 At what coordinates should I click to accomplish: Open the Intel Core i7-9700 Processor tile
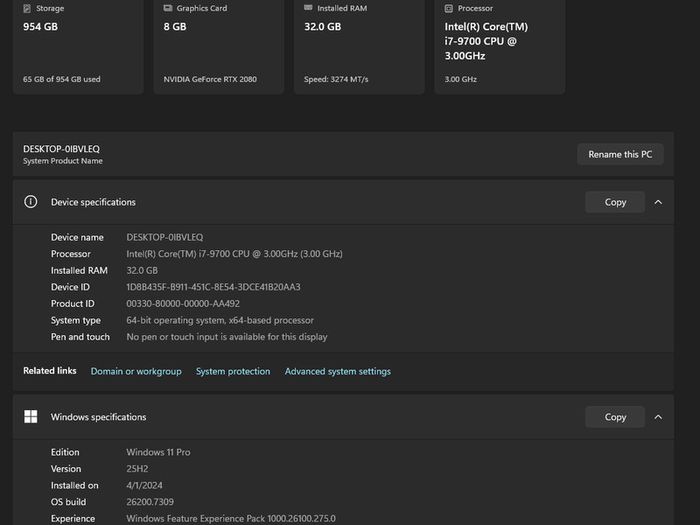500,45
